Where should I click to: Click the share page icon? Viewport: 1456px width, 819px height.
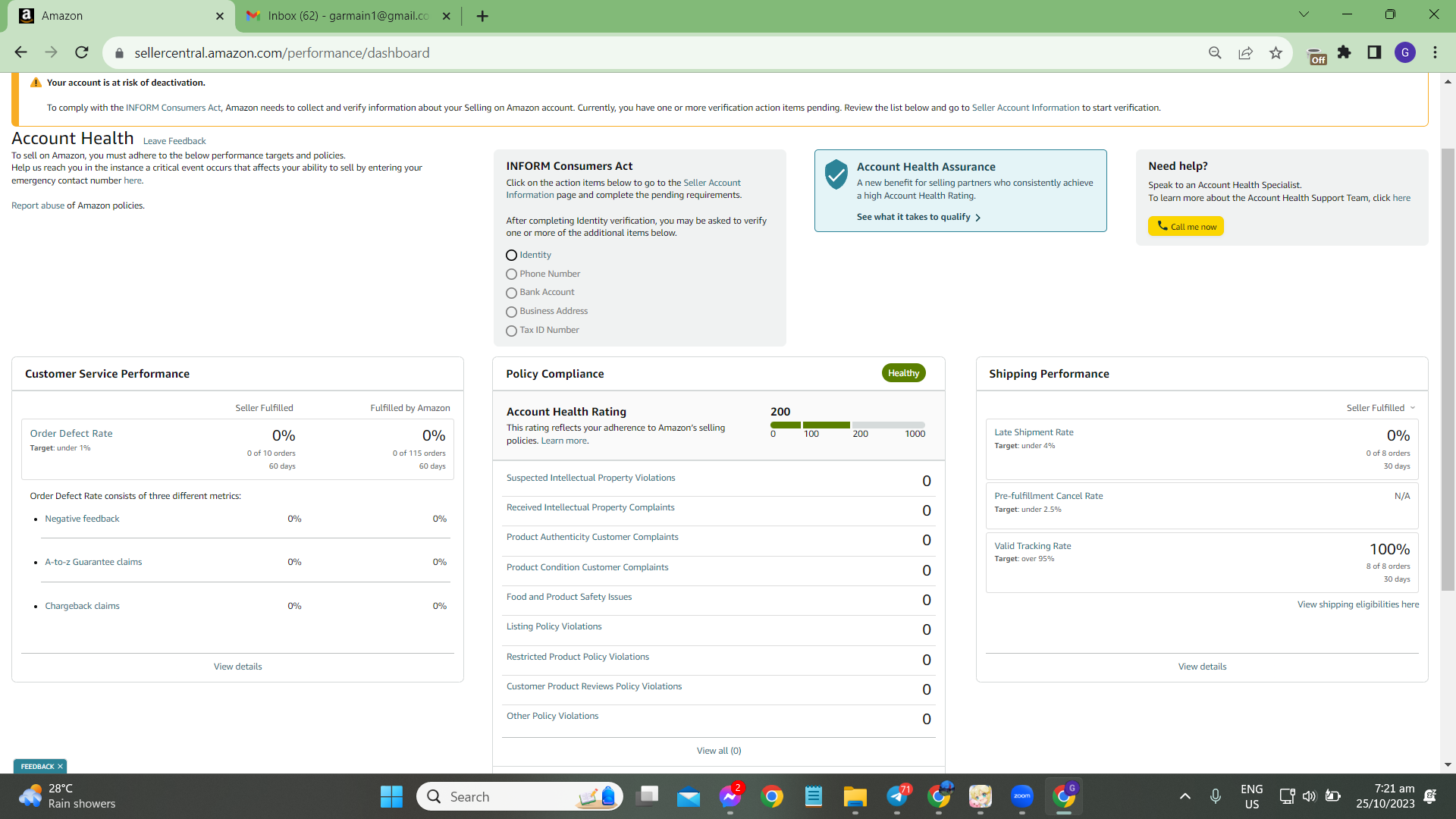pos(1245,52)
